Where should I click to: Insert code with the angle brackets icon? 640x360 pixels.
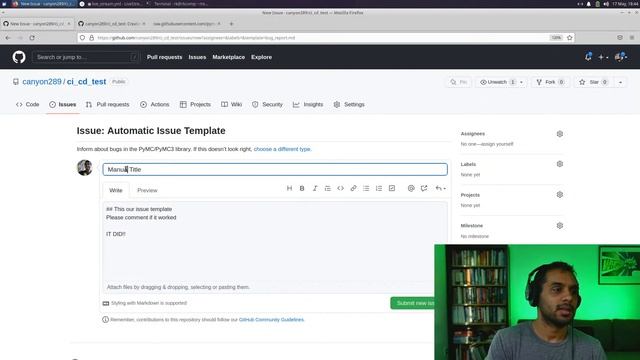tap(340, 188)
